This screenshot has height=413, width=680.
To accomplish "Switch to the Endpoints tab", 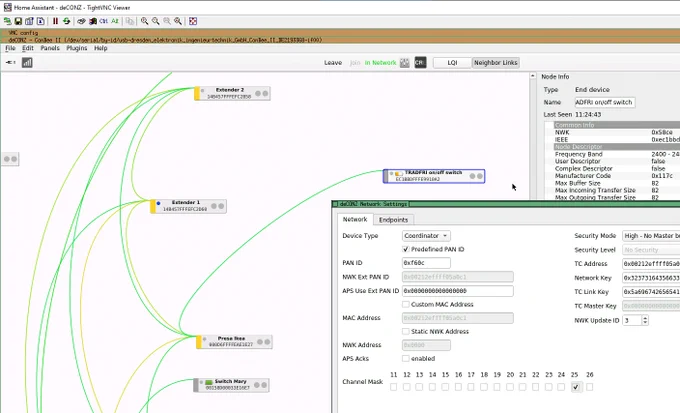I will coord(393,220).
